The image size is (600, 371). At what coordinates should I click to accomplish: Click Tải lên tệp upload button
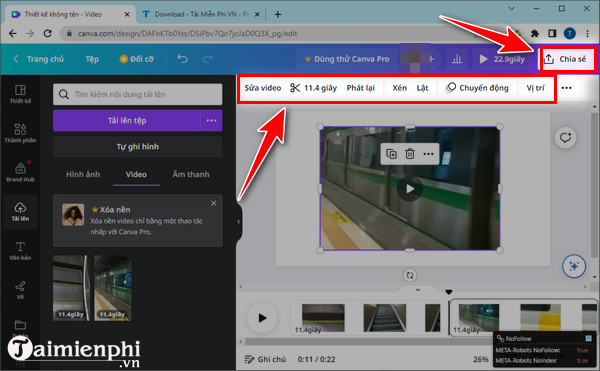tap(127, 120)
